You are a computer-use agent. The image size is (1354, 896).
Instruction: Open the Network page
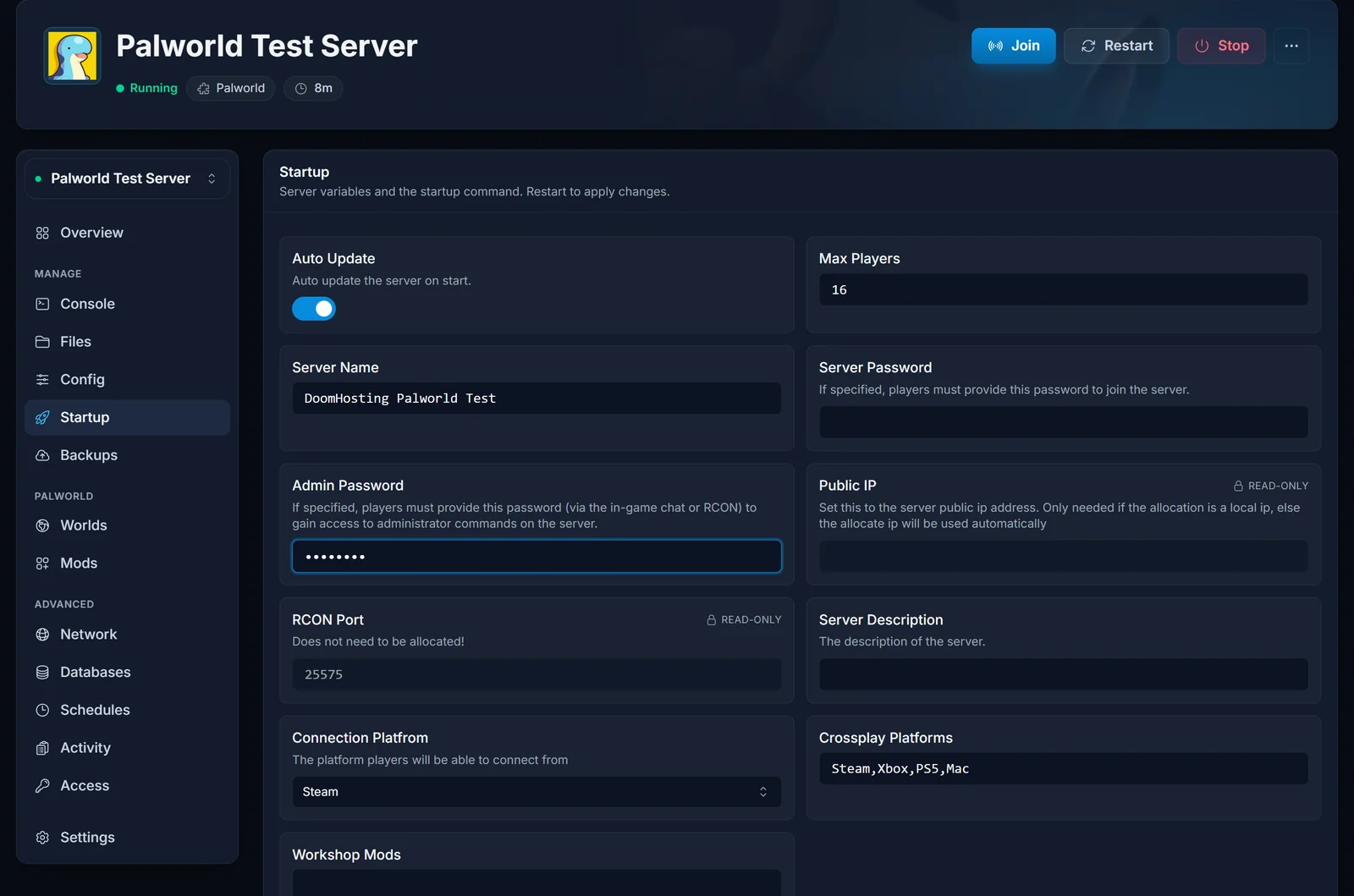click(127, 635)
